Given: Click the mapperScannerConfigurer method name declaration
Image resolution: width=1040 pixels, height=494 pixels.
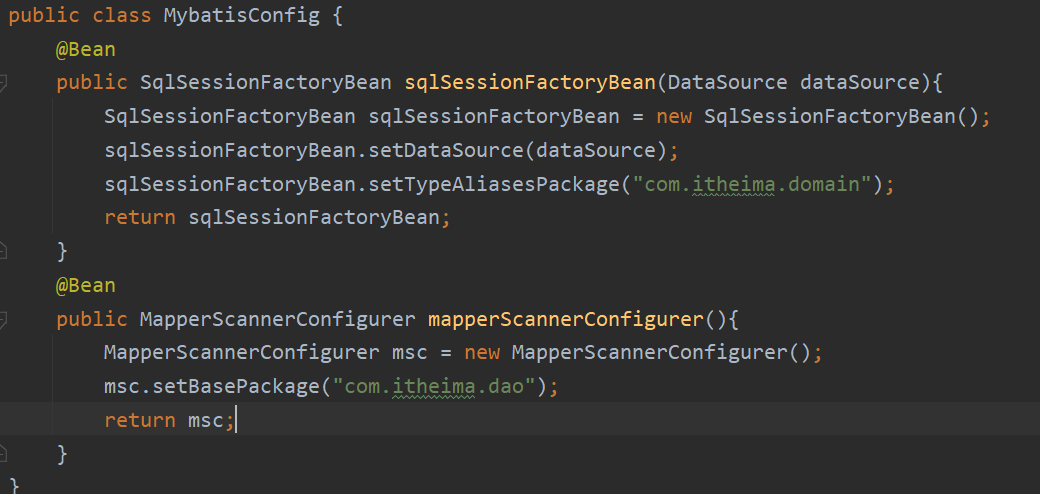Looking at the screenshot, I should [565, 319].
